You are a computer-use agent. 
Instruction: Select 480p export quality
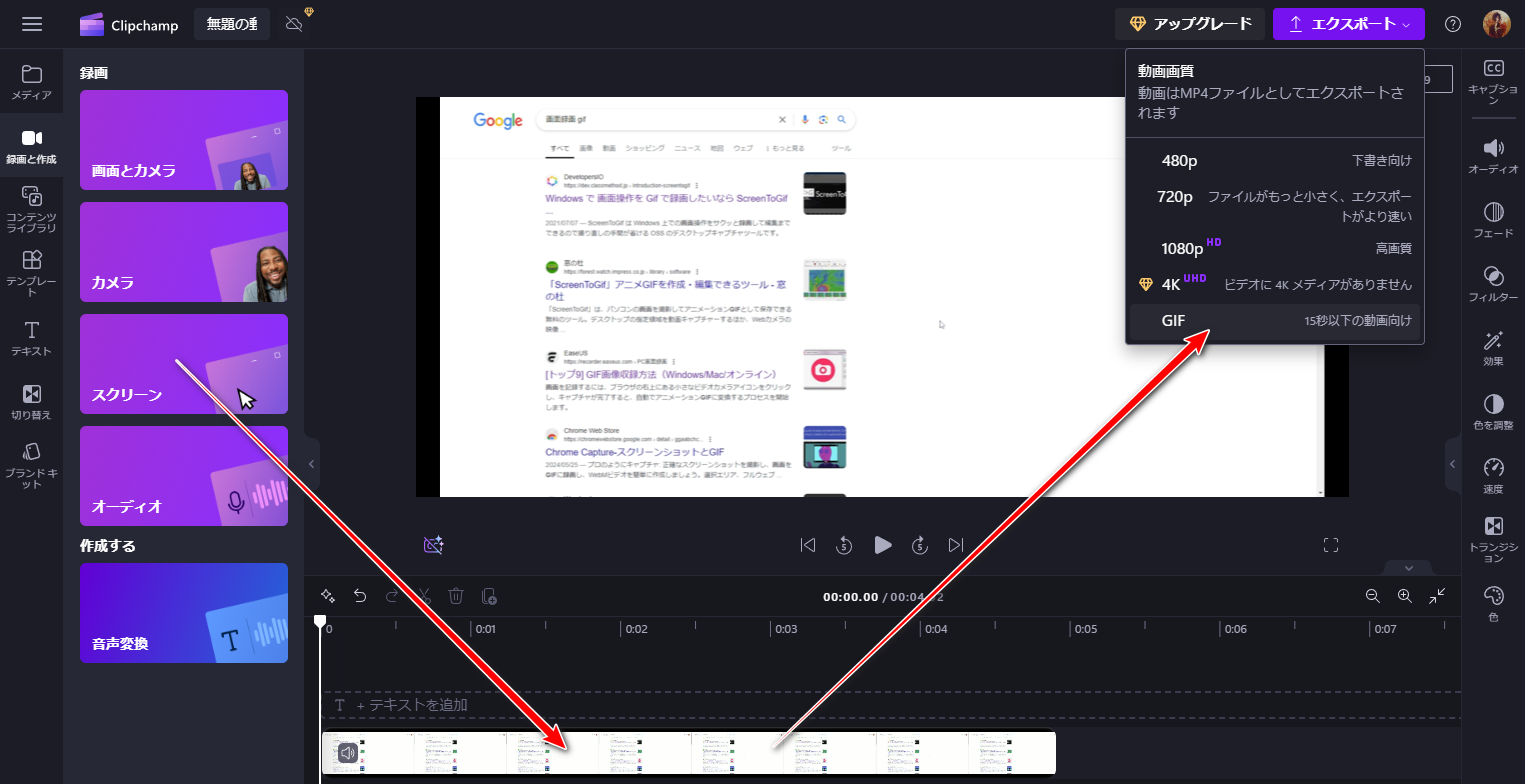(1275, 160)
